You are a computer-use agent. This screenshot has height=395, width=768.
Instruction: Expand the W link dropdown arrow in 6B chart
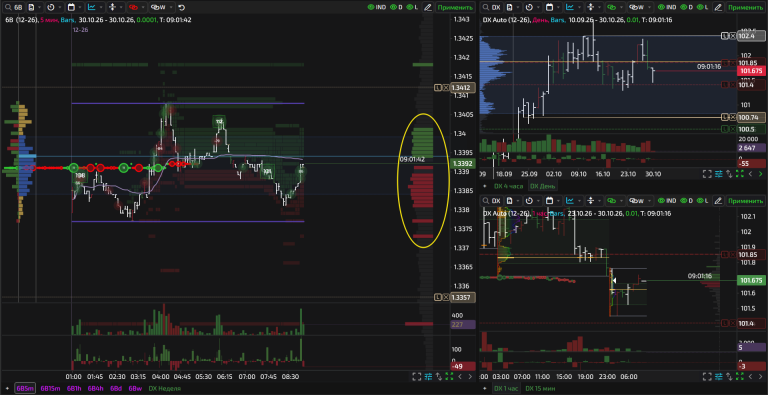click(x=170, y=7)
